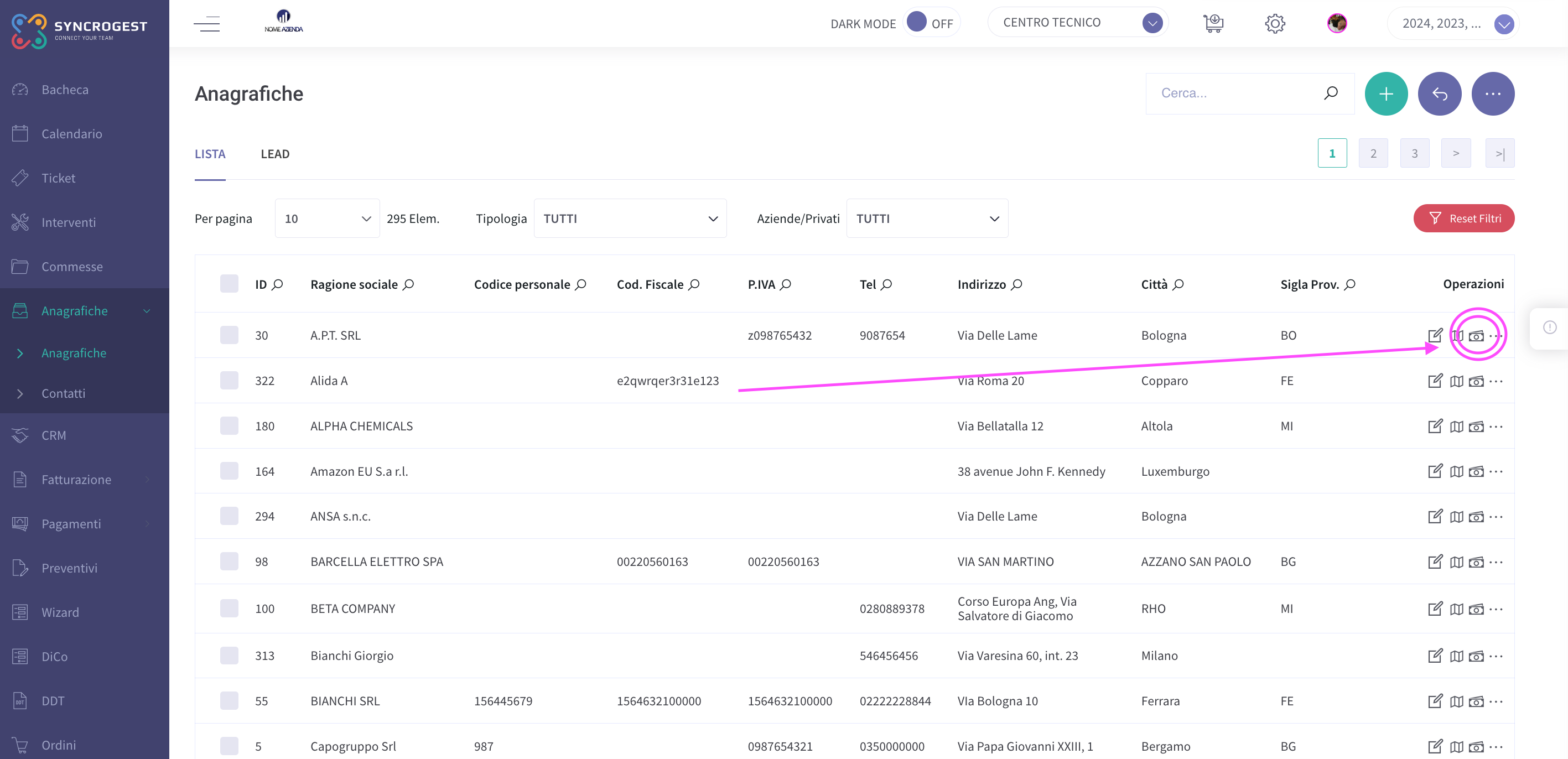Open map icon for ALPHA CHEMICALS row
Screen dimensions: 1568x759
[x=1456, y=426]
